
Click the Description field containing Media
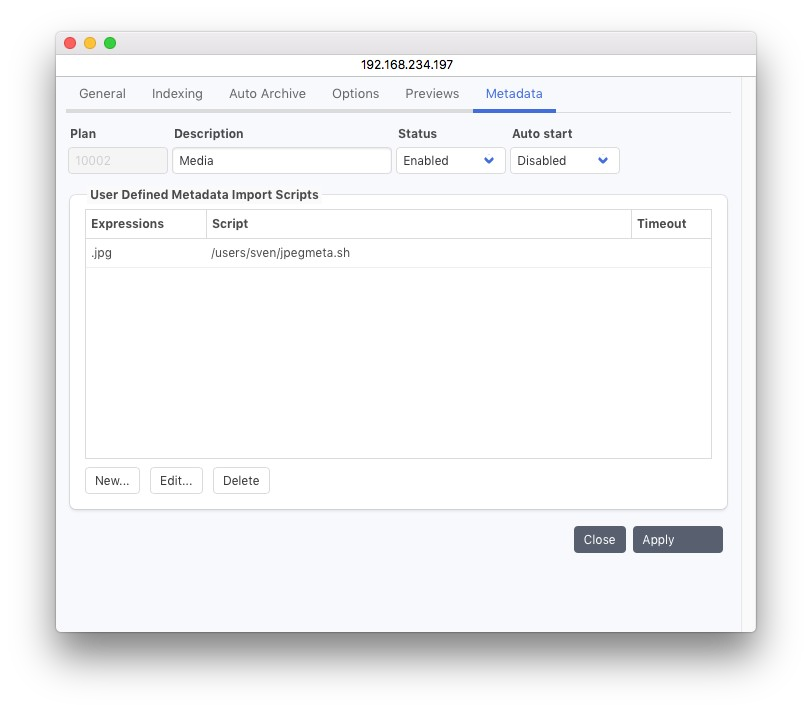pos(281,161)
